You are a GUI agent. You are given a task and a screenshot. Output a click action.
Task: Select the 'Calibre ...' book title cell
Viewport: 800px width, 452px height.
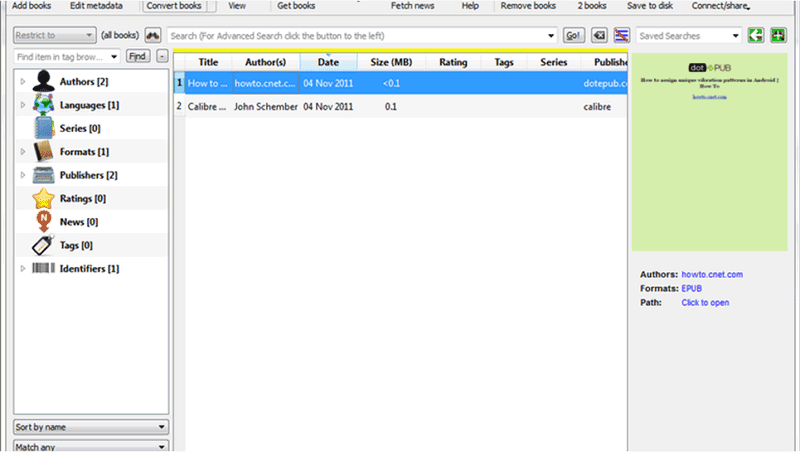208,107
